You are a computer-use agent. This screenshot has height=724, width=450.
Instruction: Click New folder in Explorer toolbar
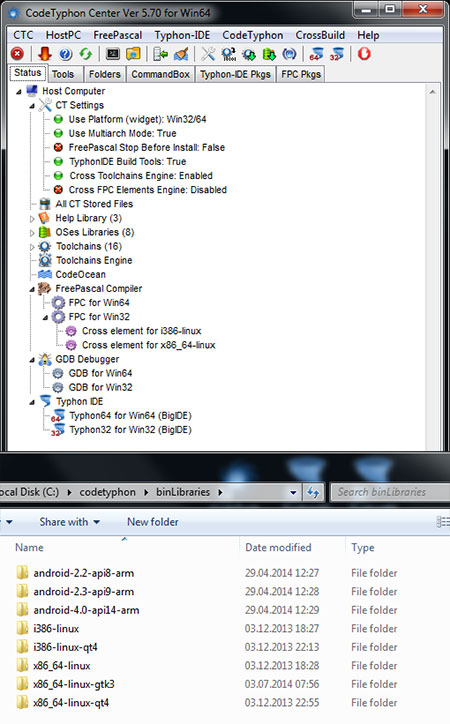(x=153, y=522)
